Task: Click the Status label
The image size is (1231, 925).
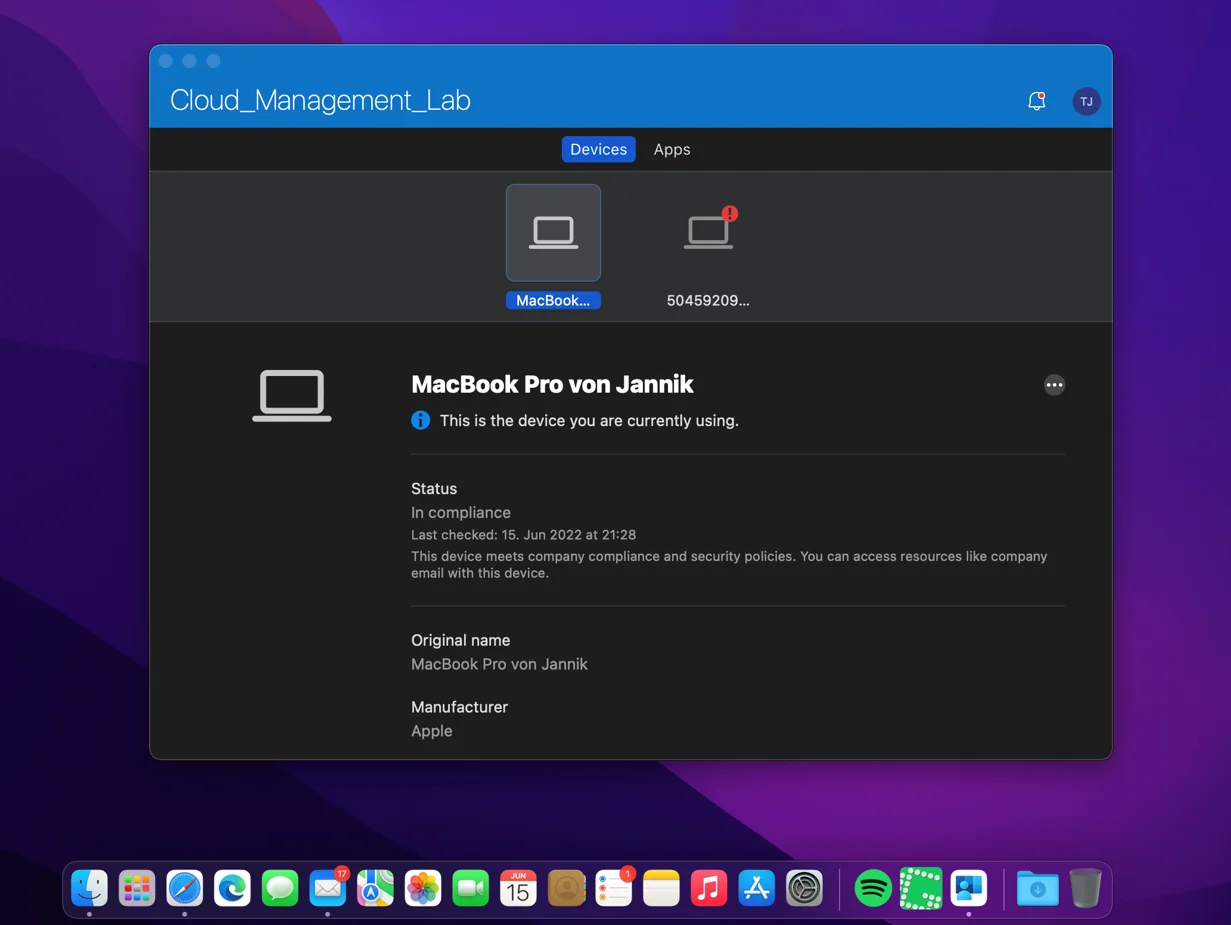Action: pyautogui.click(x=434, y=489)
